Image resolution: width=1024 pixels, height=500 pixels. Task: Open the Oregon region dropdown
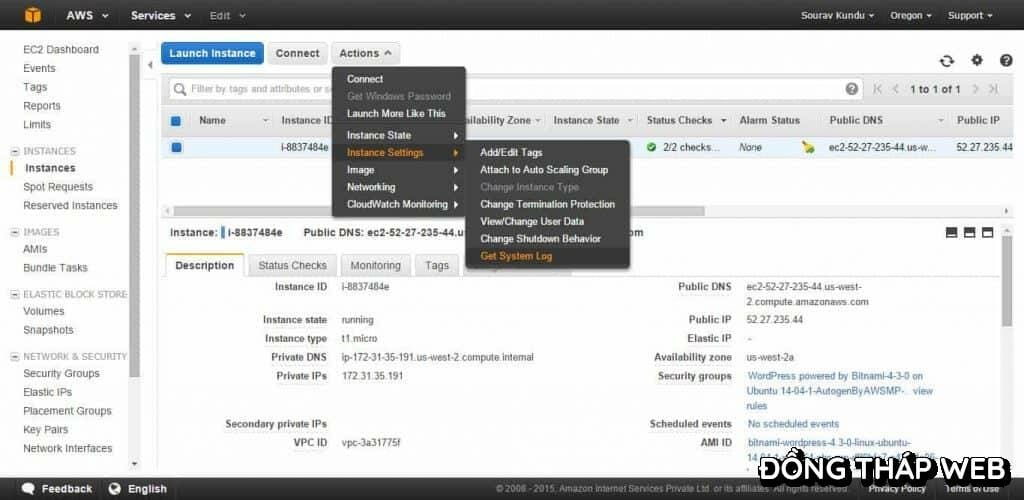[x=911, y=15]
